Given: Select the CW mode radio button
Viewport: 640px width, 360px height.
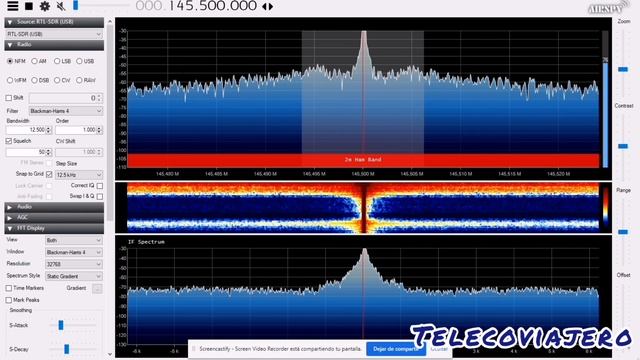Looking at the screenshot, I should coord(57,80).
